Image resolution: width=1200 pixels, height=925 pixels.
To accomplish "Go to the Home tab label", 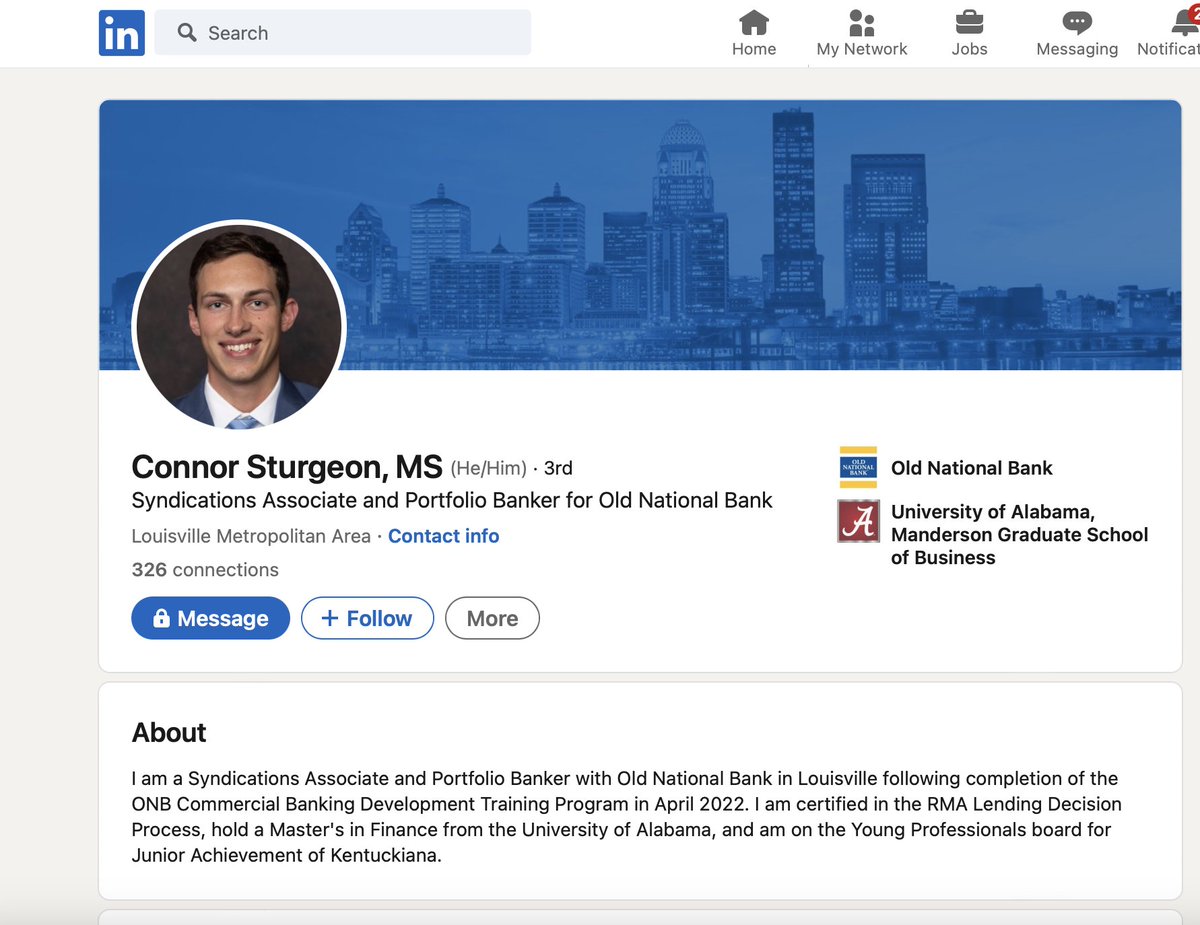I will click(x=754, y=49).
